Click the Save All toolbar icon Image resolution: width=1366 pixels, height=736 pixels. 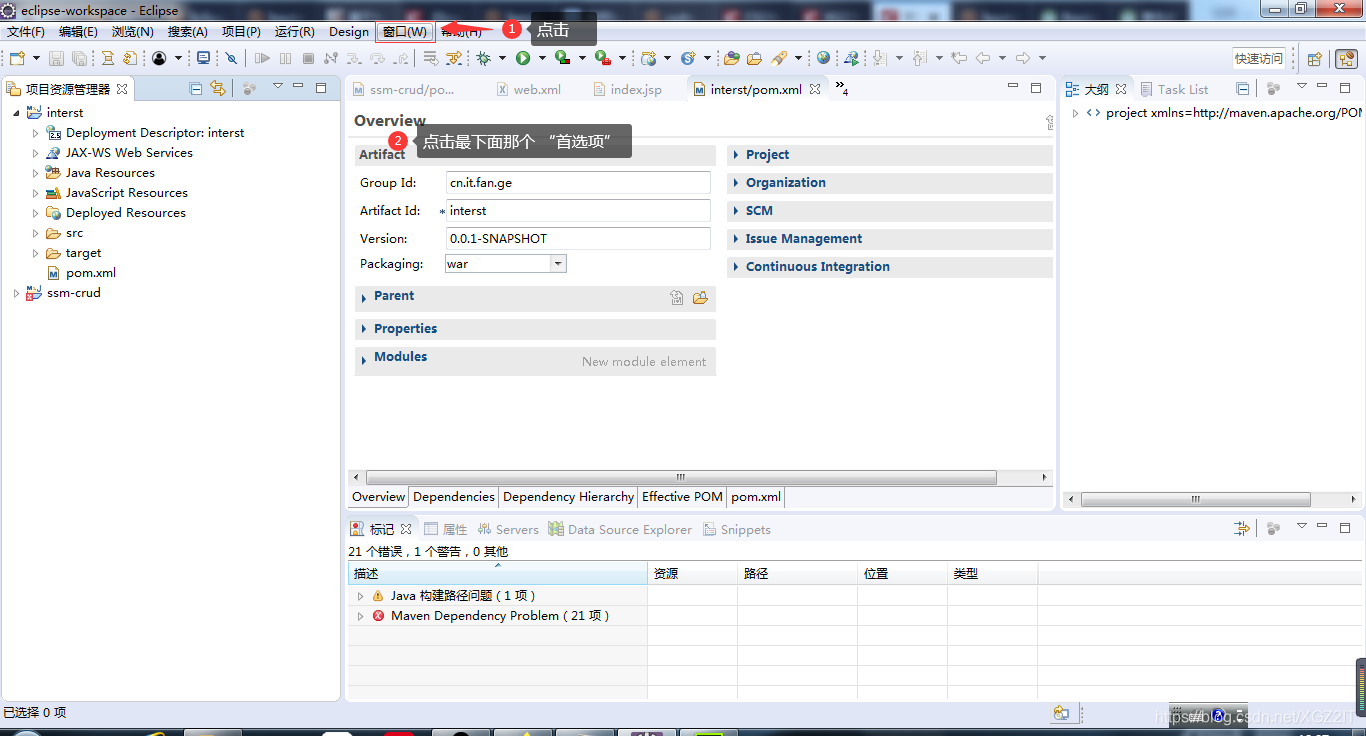pyautogui.click(x=79, y=59)
